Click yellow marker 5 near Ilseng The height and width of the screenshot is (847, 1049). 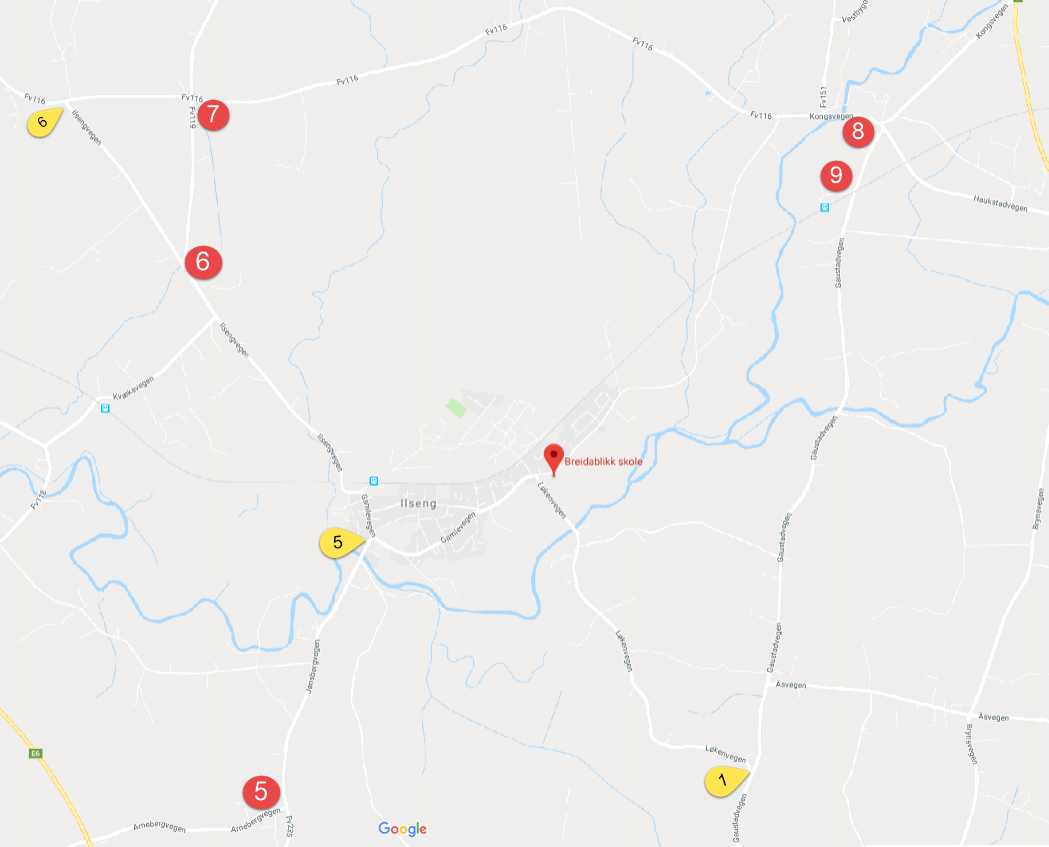pyautogui.click(x=342, y=542)
